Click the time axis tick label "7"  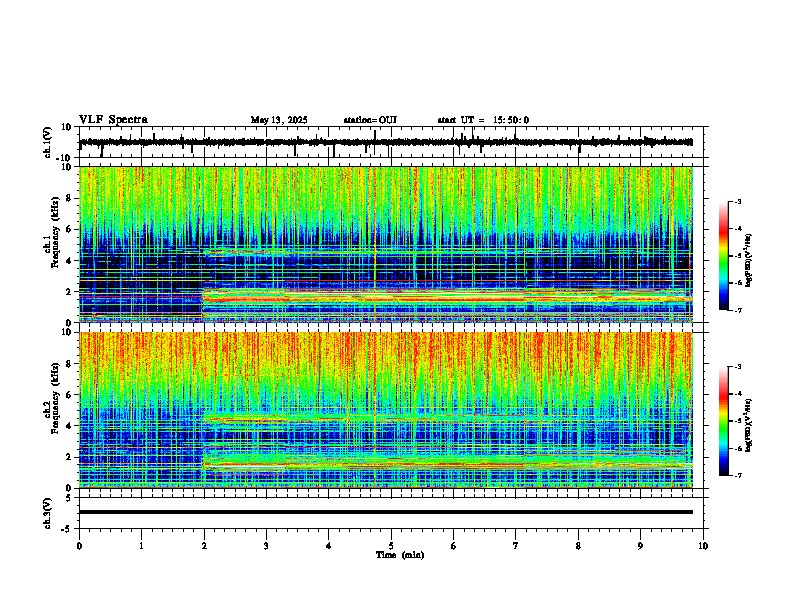(516, 546)
